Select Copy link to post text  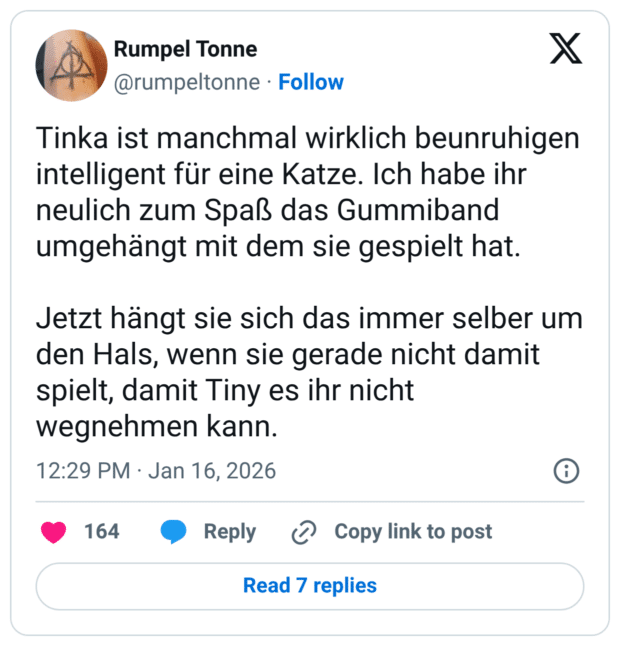coord(413,532)
